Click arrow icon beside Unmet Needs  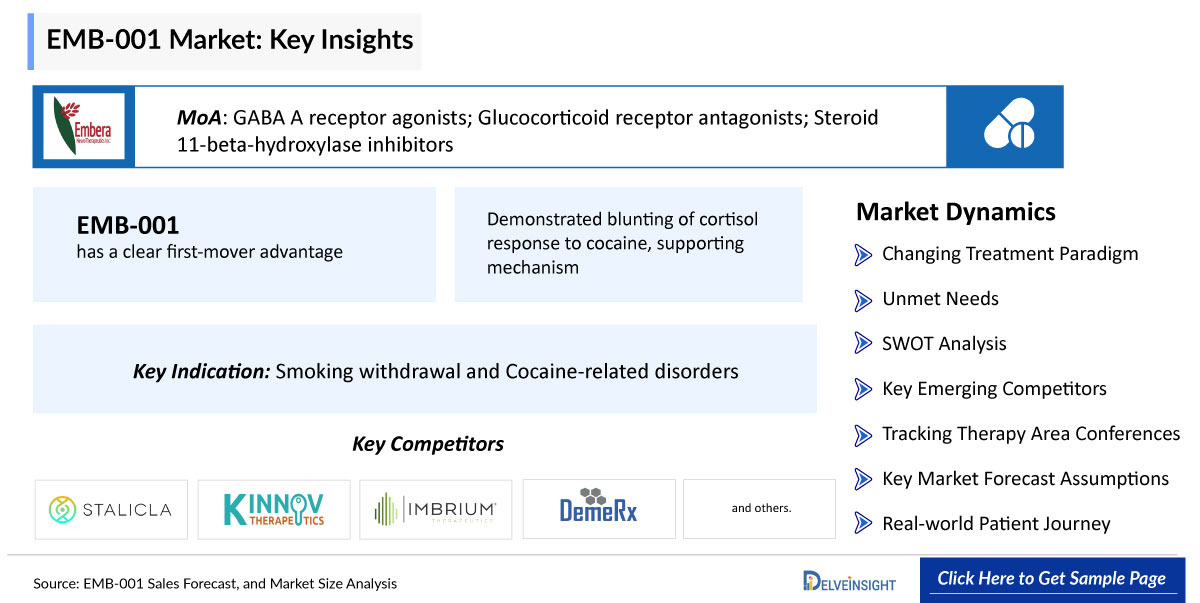point(863,299)
